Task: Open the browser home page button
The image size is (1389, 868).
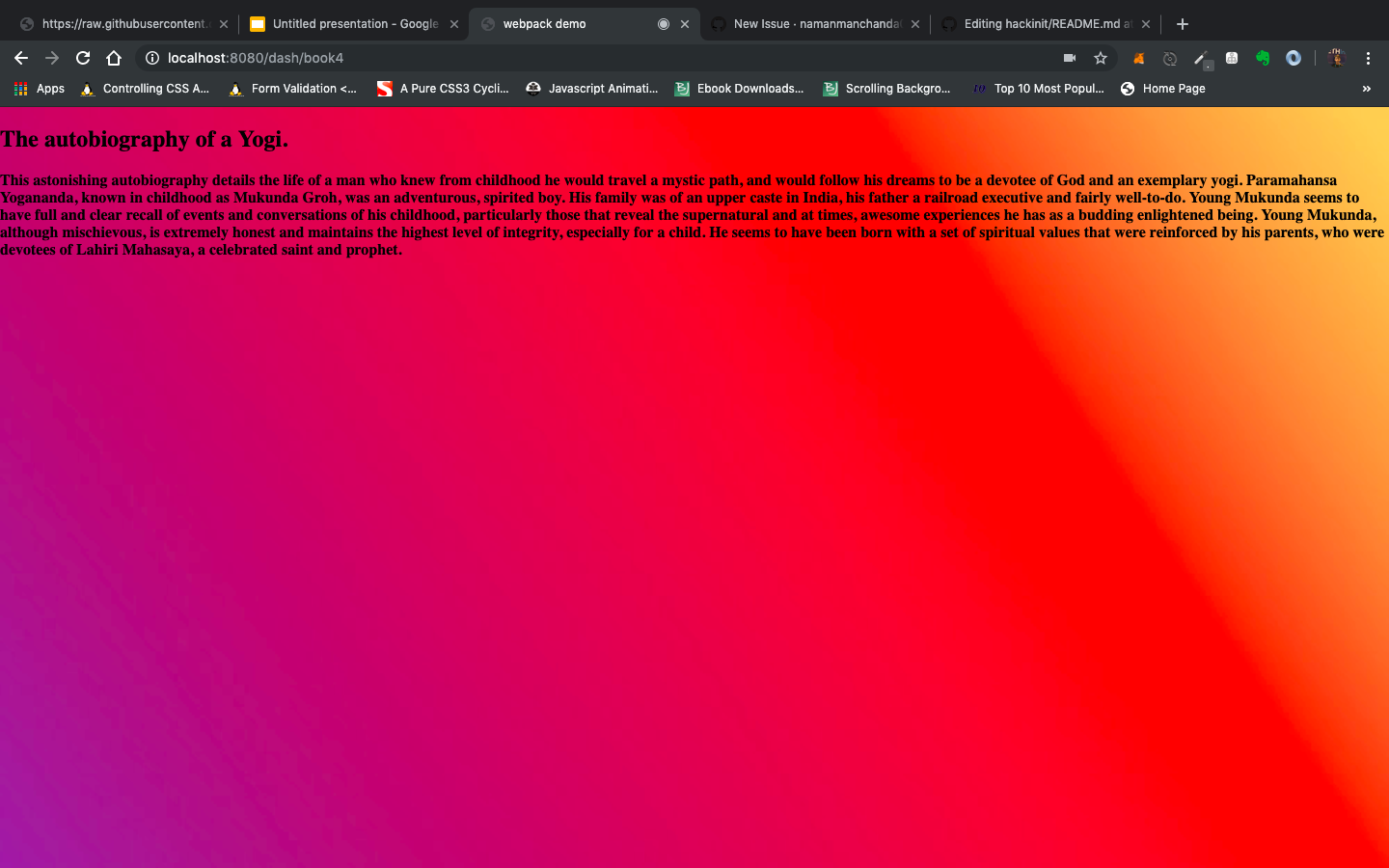Action: pos(114,58)
